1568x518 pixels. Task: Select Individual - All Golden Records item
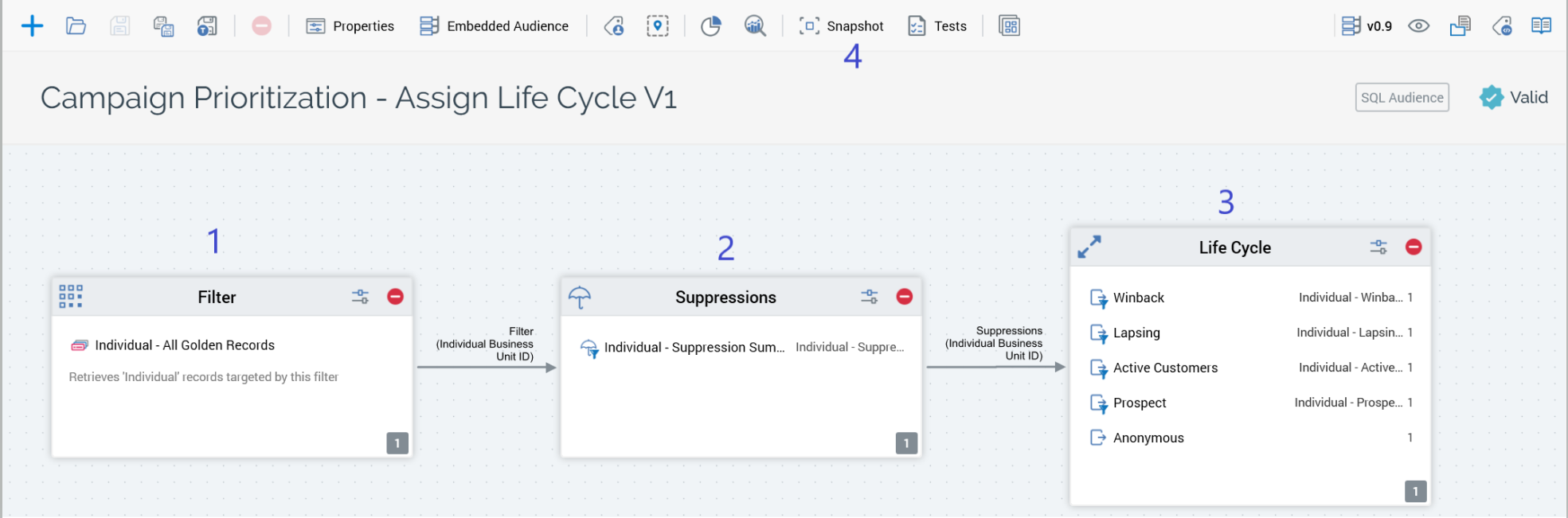184,345
